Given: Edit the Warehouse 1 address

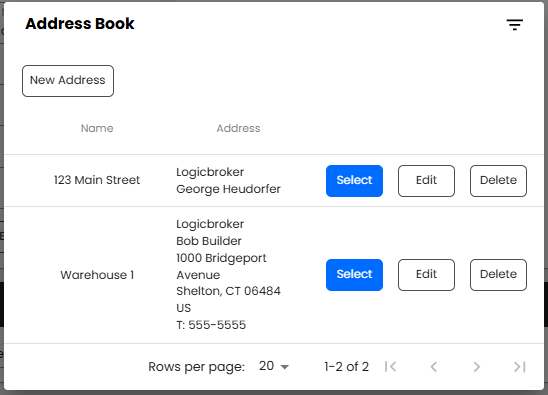Looking at the screenshot, I should click(426, 275).
